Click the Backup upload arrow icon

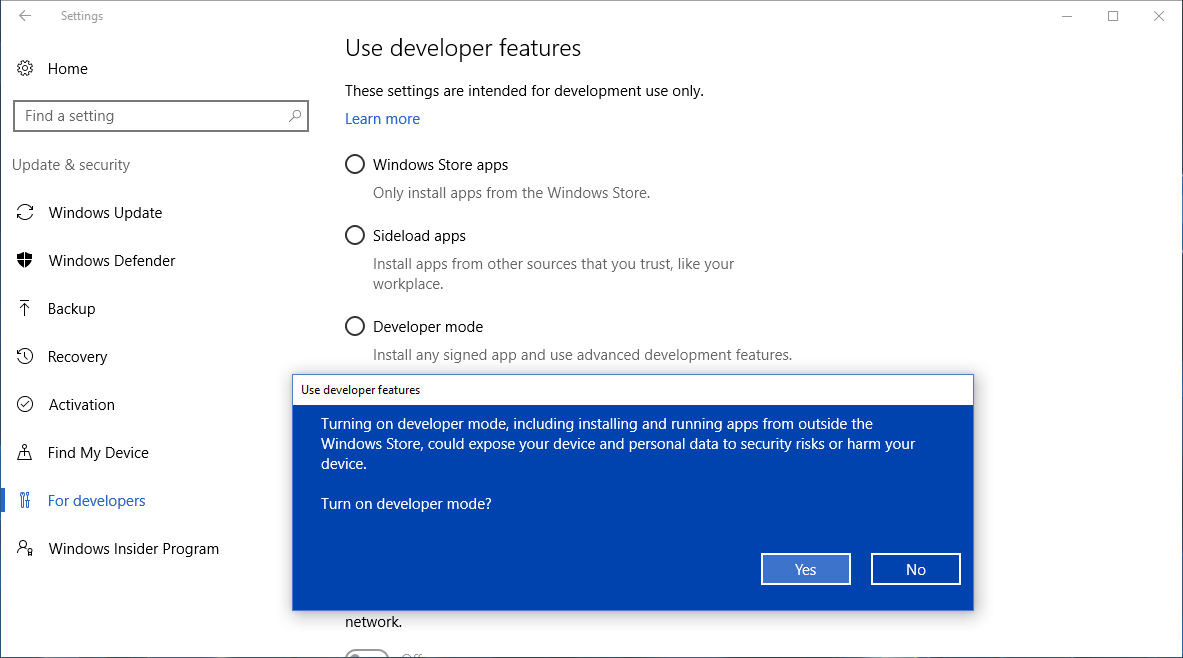[x=25, y=309]
